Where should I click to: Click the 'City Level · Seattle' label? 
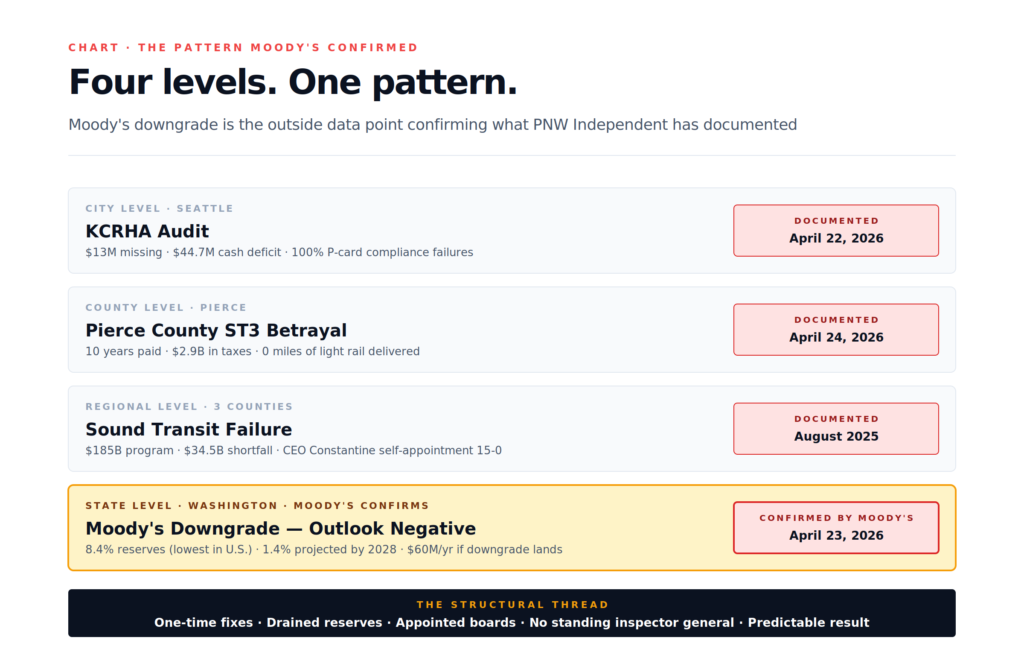click(159, 208)
